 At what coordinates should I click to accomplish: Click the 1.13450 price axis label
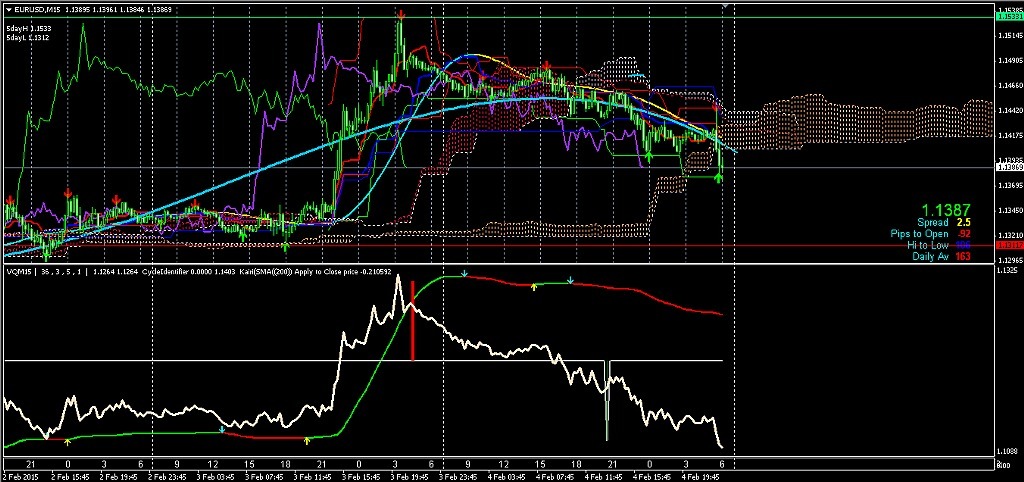[1009, 210]
